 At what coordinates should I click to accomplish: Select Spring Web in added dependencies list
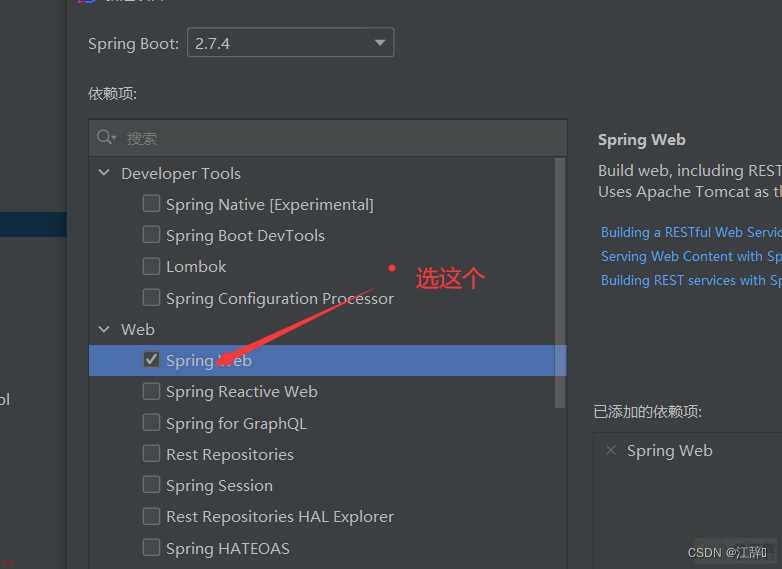(669, 451)
